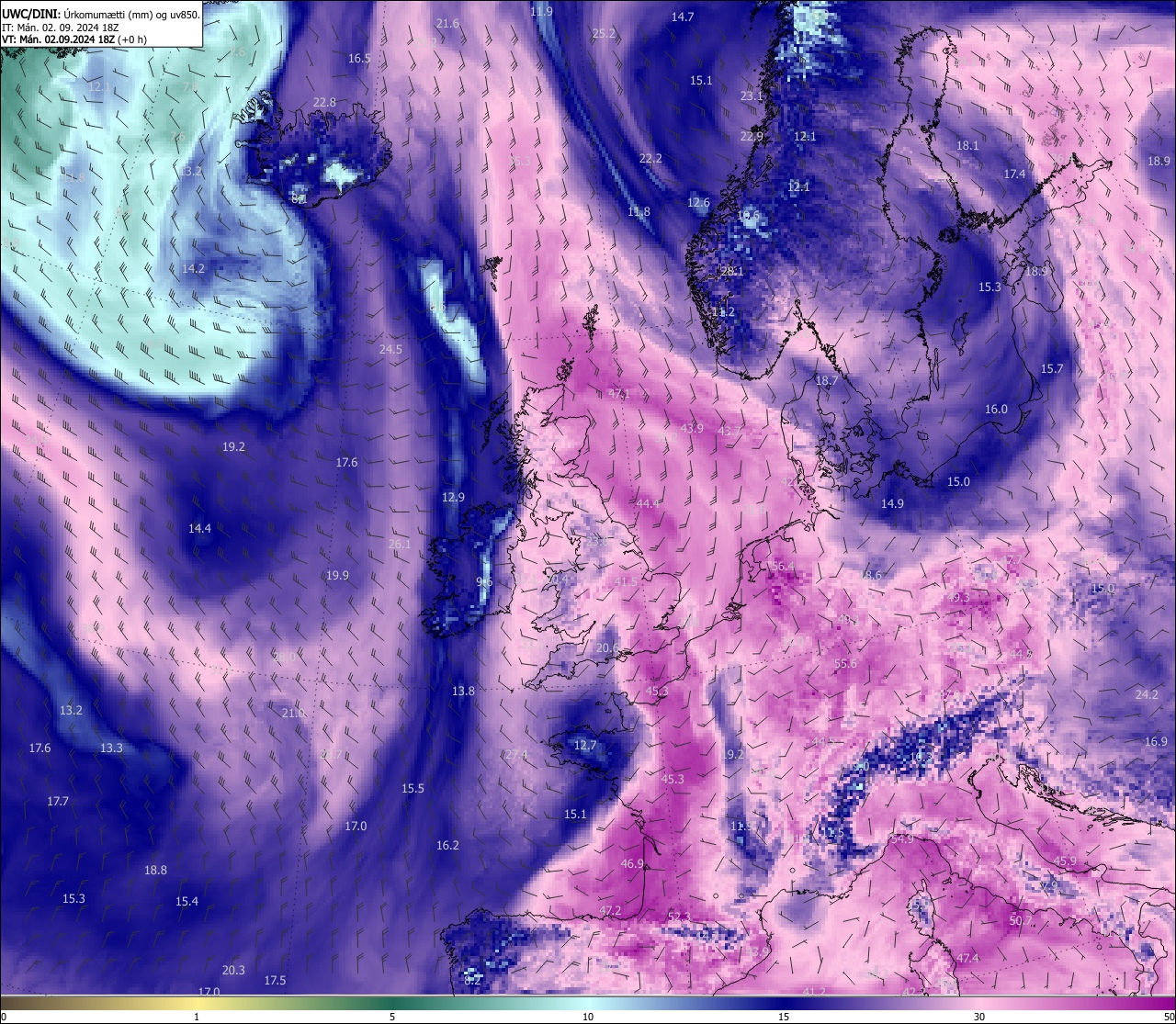The image size is (1176, 1024).
Task: Click the 12.7 value near Brittany
Action: click(585, 745)
